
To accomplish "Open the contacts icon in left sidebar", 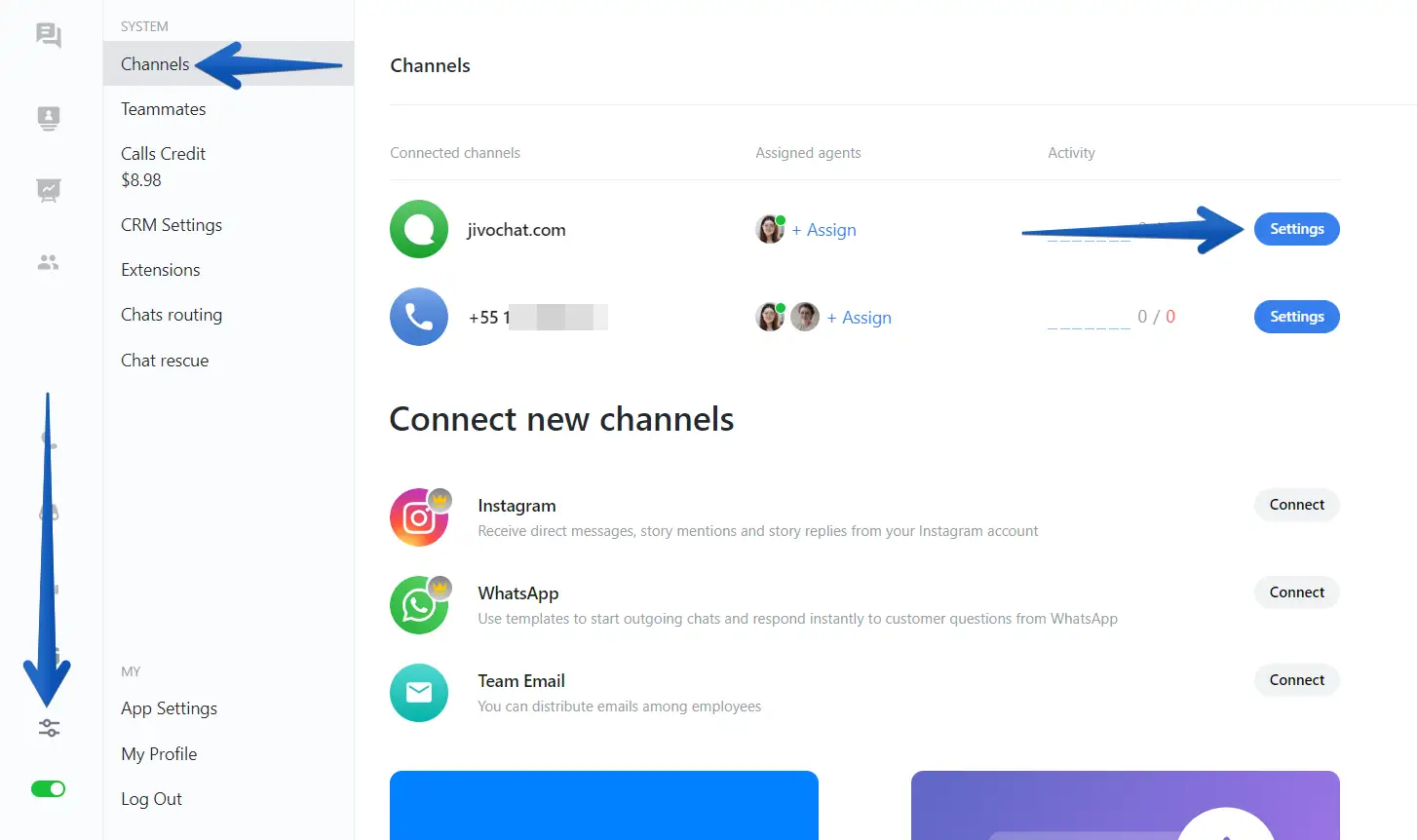I will point(49,118).
